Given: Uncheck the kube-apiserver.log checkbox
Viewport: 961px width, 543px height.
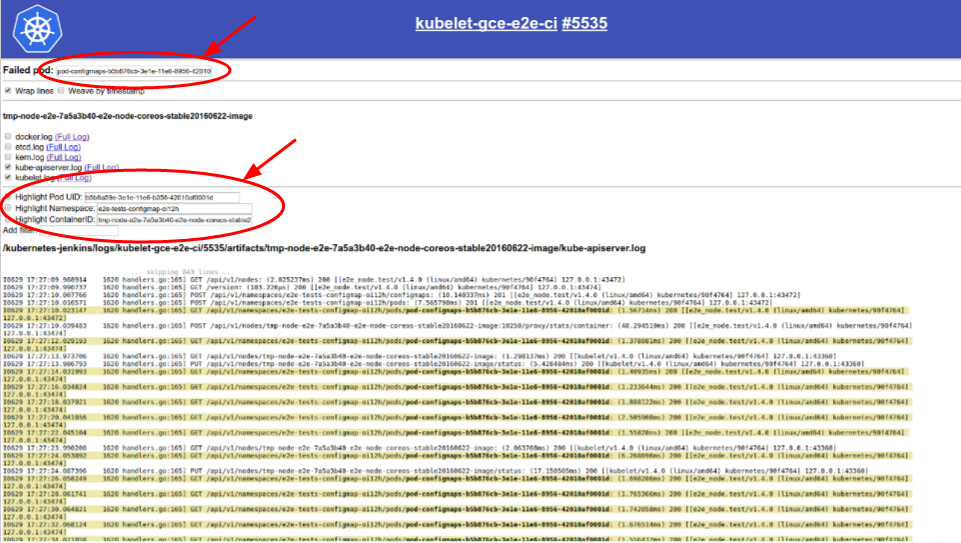Looking at the screenshot, I should pyautogui.click(x=8, y=167).
